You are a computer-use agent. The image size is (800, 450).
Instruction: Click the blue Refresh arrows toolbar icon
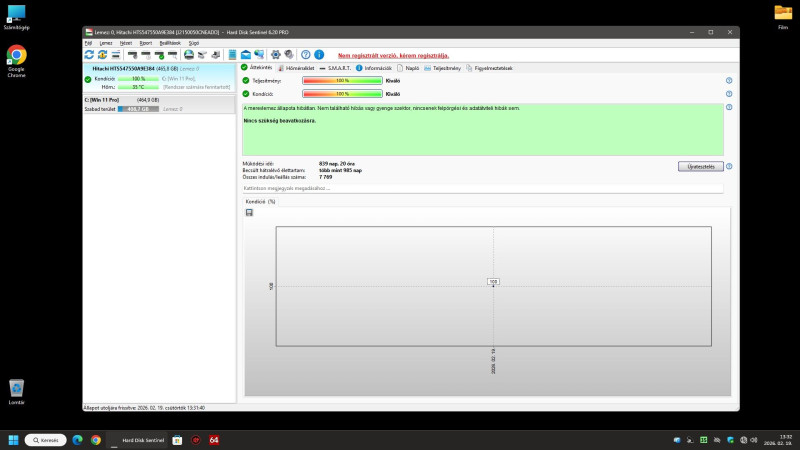click(x=89, y=55)
